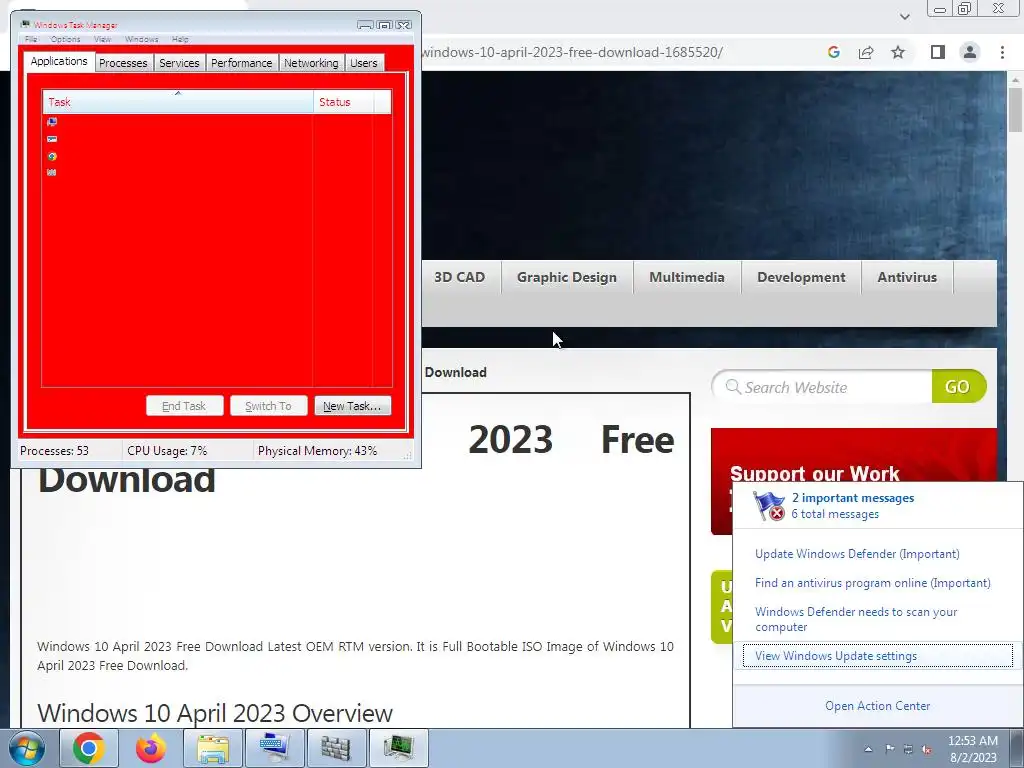Open the Performance tab
This screenshot has width=1024, height=768.
(242, 63)
